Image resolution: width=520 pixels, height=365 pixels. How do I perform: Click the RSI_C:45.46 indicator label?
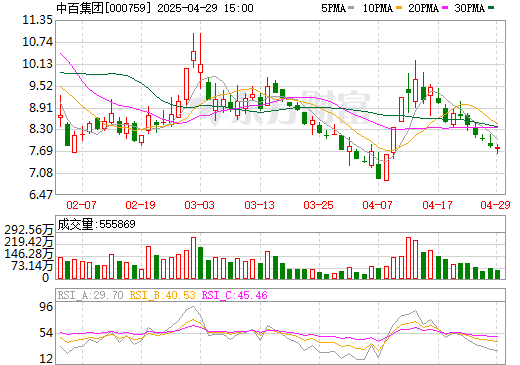tap(235, 295)
